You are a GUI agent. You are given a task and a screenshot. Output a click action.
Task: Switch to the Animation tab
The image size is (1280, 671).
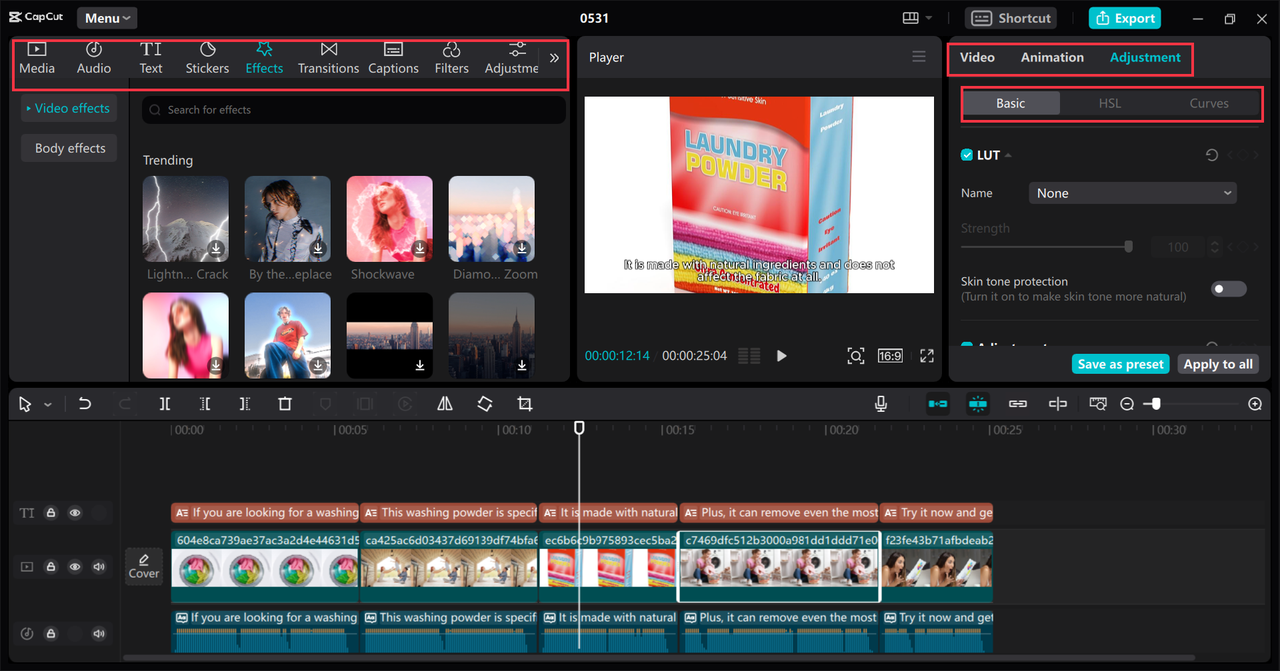pos(1052,57)
